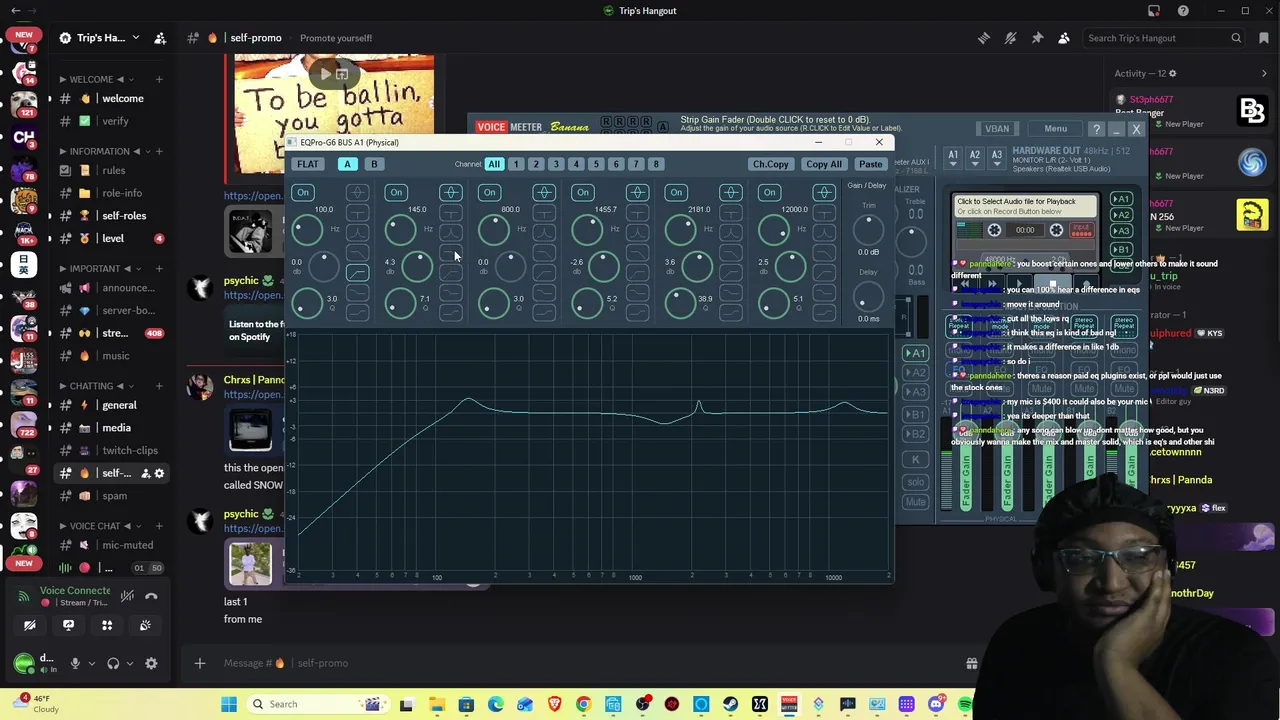1280x720 pixels.
Task: Open Discord invite people icon
Action: click(x=160, y=38)
